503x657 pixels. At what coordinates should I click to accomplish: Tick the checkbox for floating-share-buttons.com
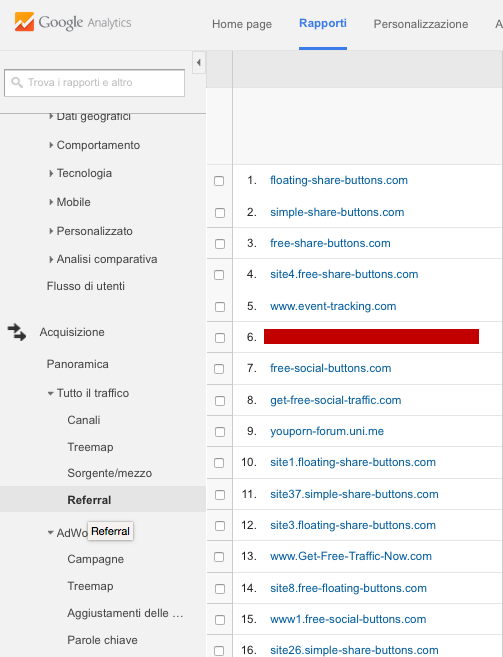pos(219,181)
